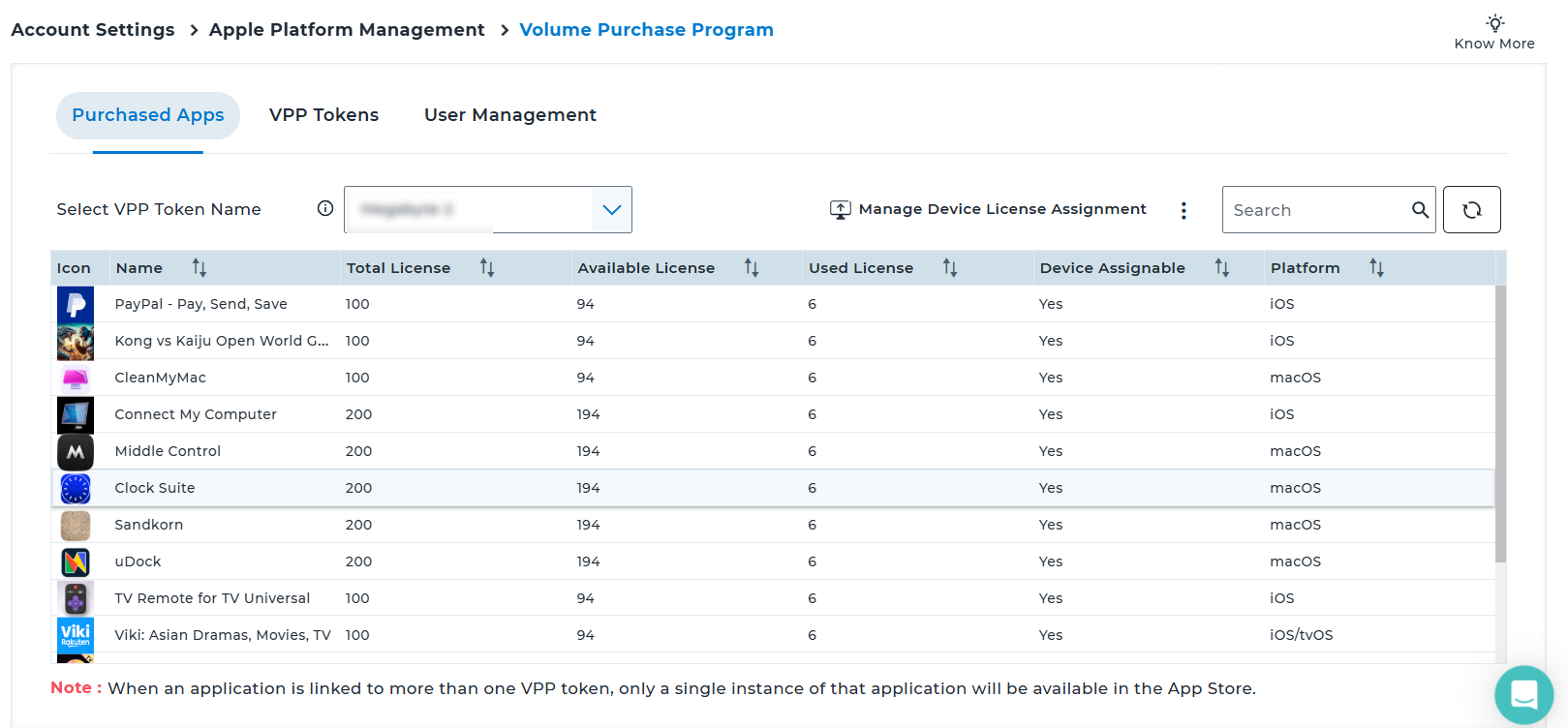Expand the VPP Token Name dropdown
1568x728 pixels.
(x=611, y=210)
